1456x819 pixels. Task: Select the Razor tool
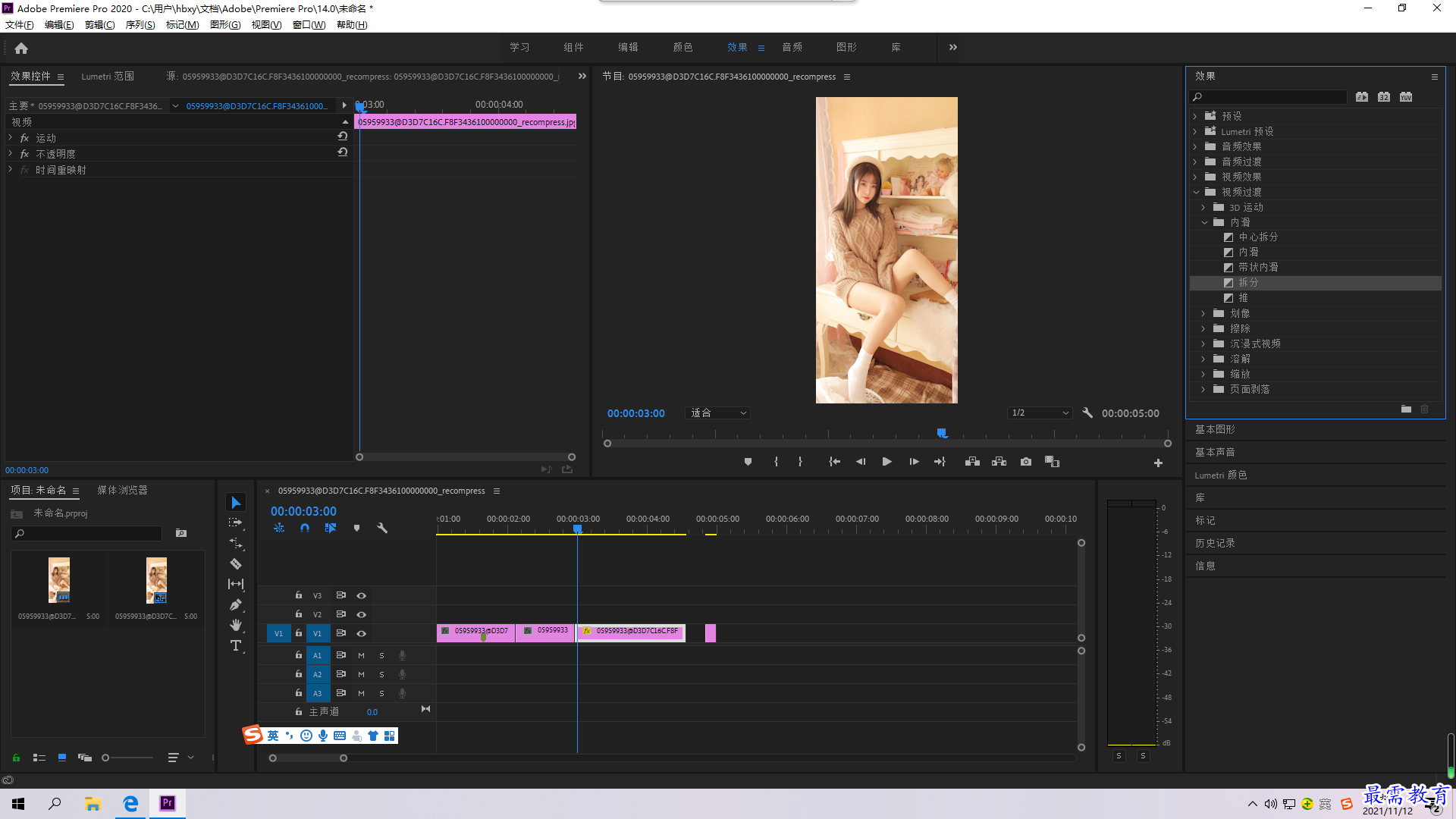point(236,564)
